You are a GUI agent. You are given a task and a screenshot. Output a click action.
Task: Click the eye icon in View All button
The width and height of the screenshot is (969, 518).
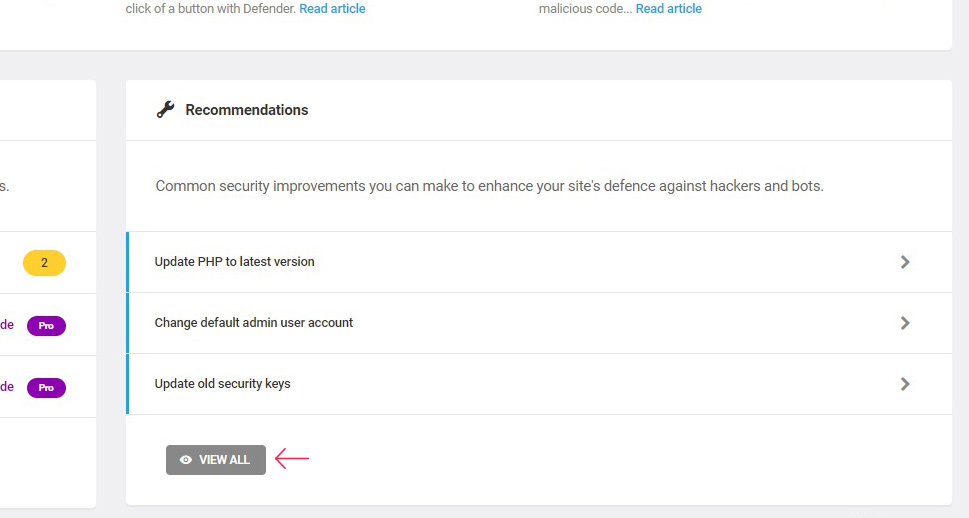pos(185,460)
